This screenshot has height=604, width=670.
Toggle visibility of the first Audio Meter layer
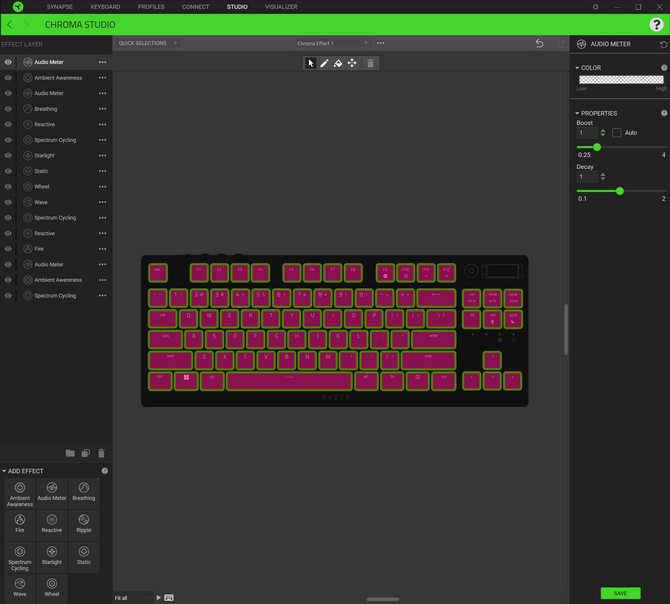coord(8,62)
